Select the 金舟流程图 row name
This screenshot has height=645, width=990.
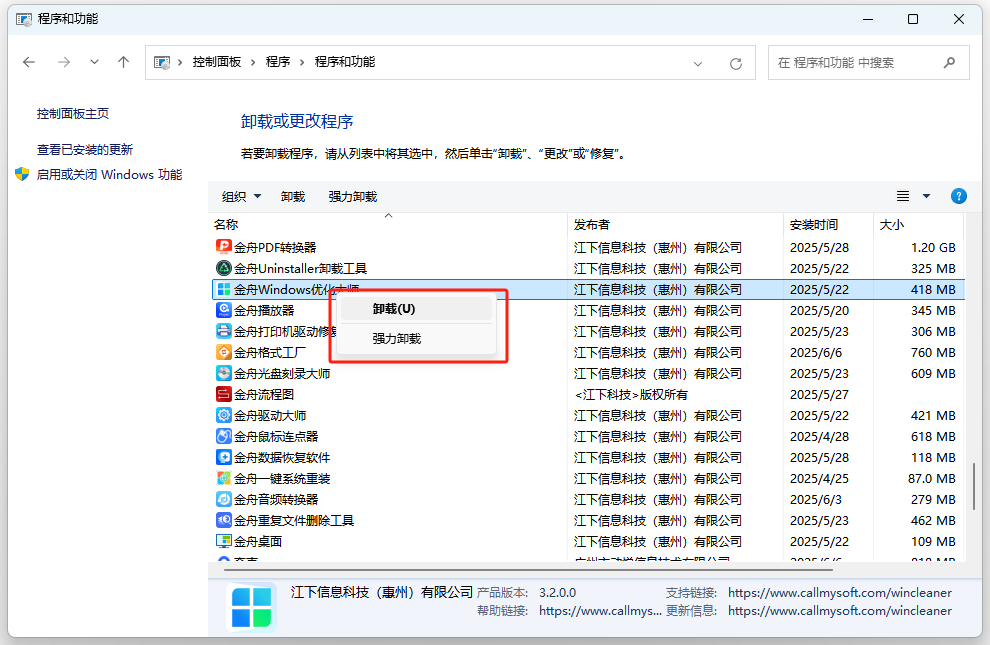[264, 394]
